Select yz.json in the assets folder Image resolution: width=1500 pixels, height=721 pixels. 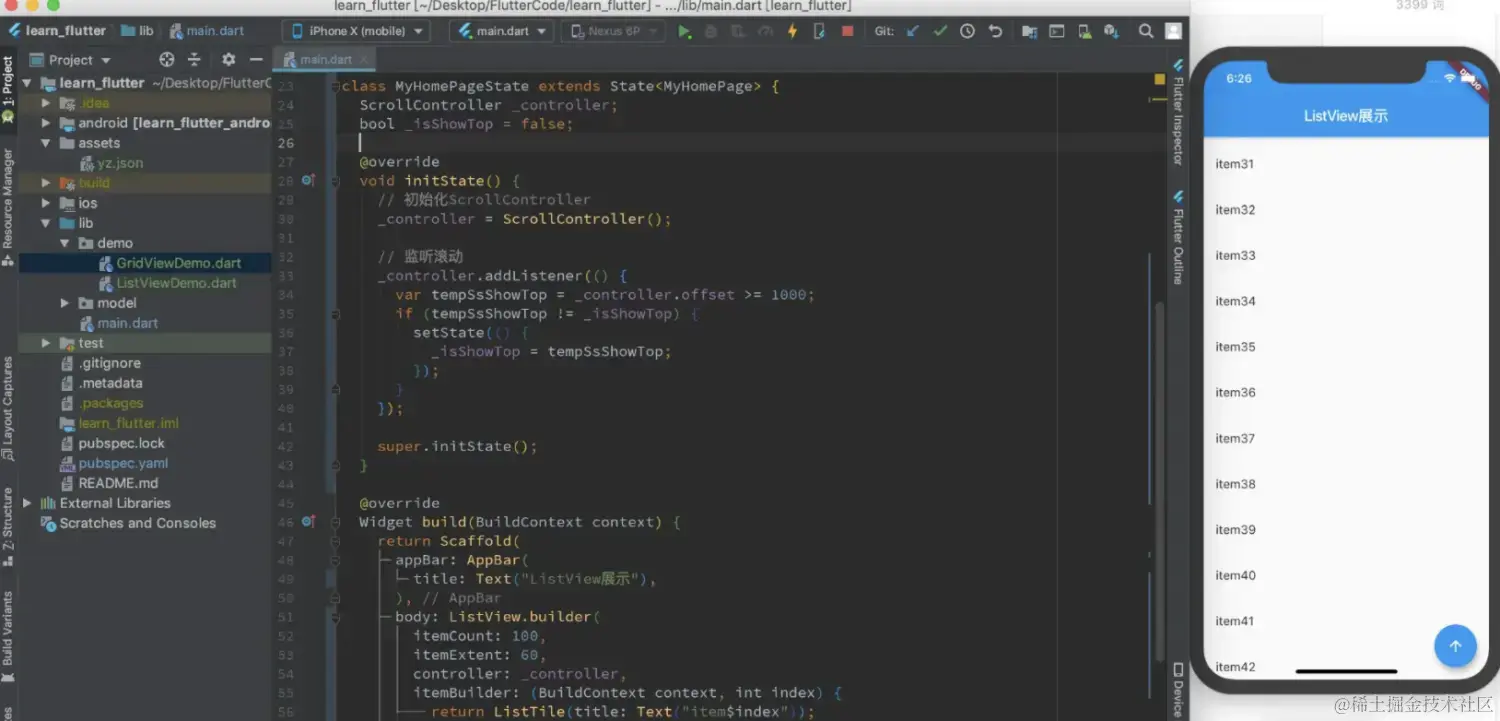[x=120, y=163]
